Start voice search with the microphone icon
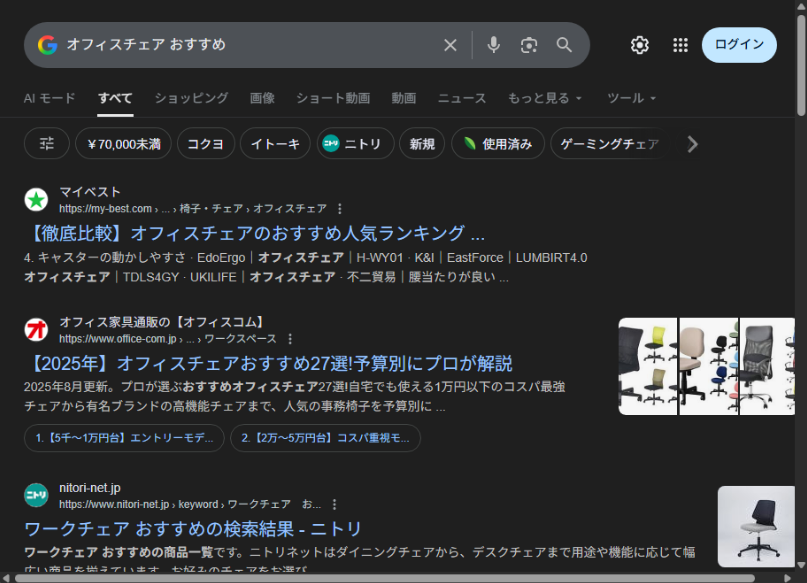 click(493, 45)
